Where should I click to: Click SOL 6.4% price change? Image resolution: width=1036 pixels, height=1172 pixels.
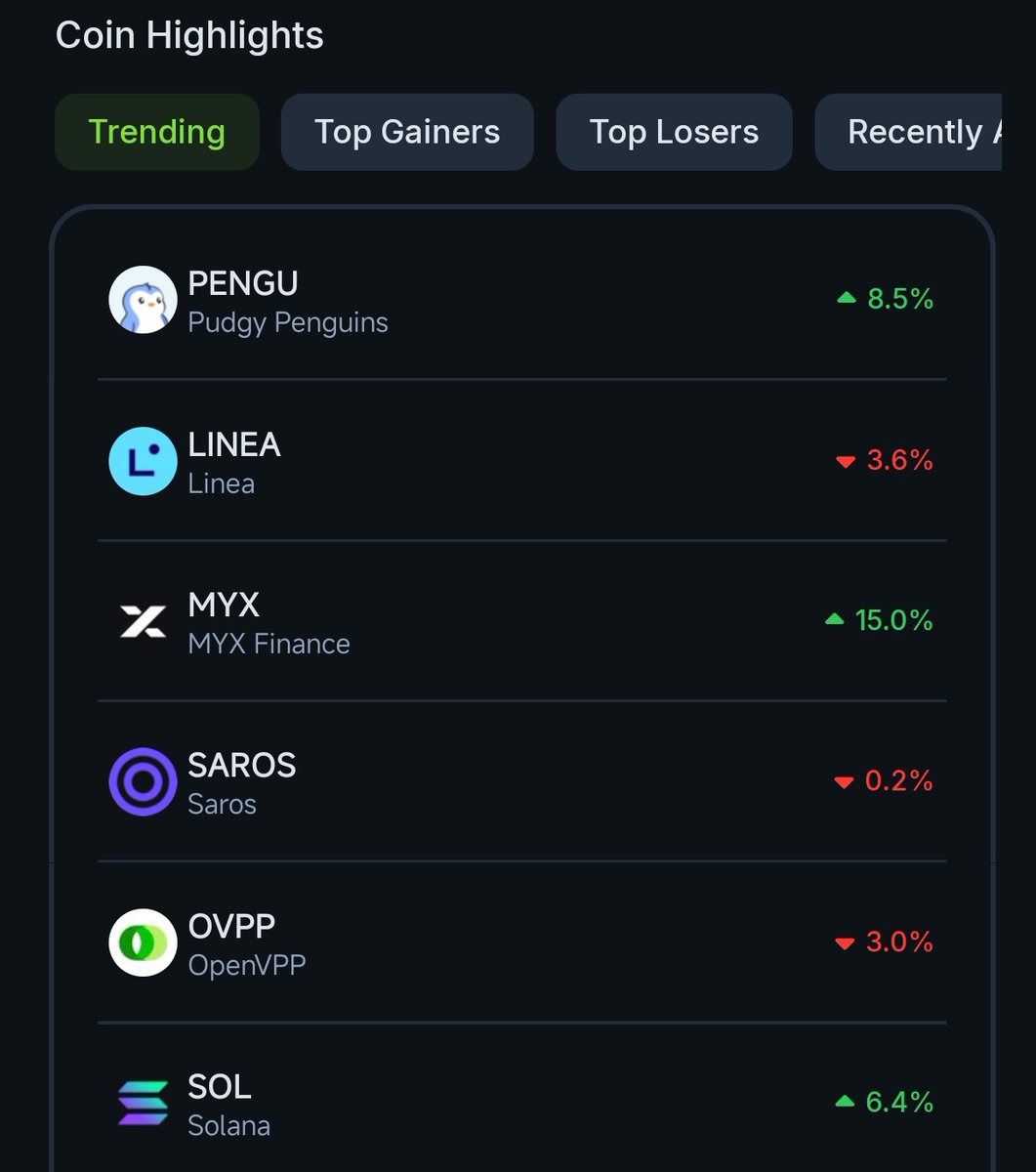point(899,1103)
